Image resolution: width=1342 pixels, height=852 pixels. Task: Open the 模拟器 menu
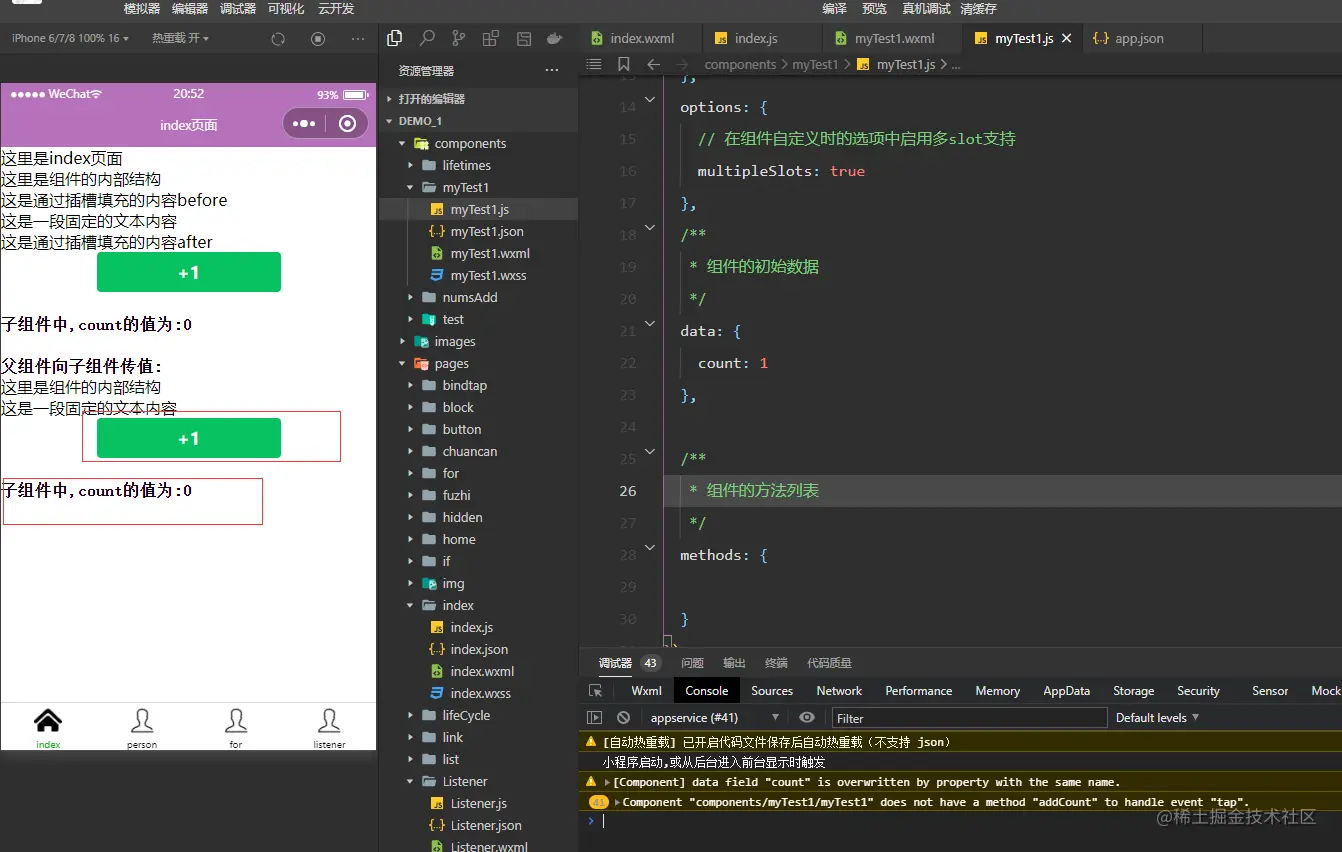coord(142,8)
